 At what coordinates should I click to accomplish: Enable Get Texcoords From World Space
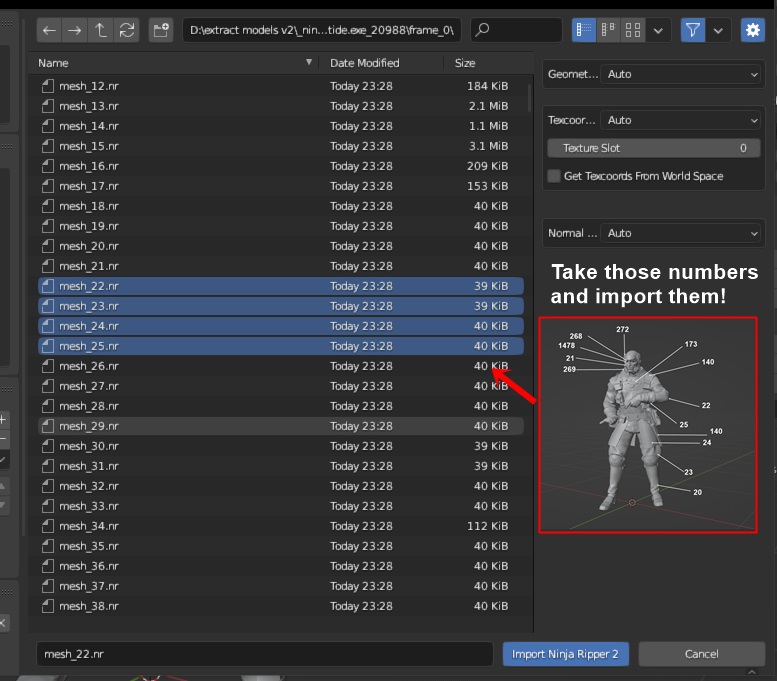[x=555, y=176]
